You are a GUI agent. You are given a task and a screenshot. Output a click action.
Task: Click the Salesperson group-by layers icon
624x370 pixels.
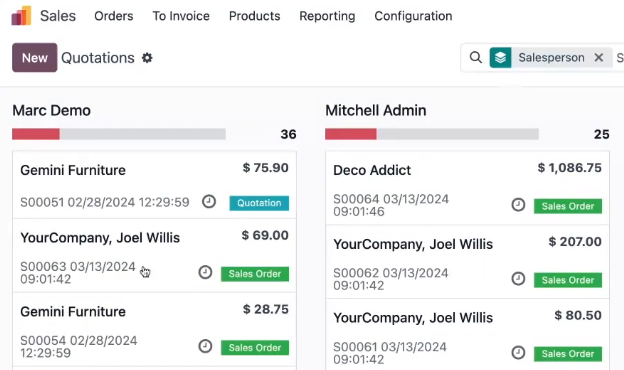pos(500,58)
